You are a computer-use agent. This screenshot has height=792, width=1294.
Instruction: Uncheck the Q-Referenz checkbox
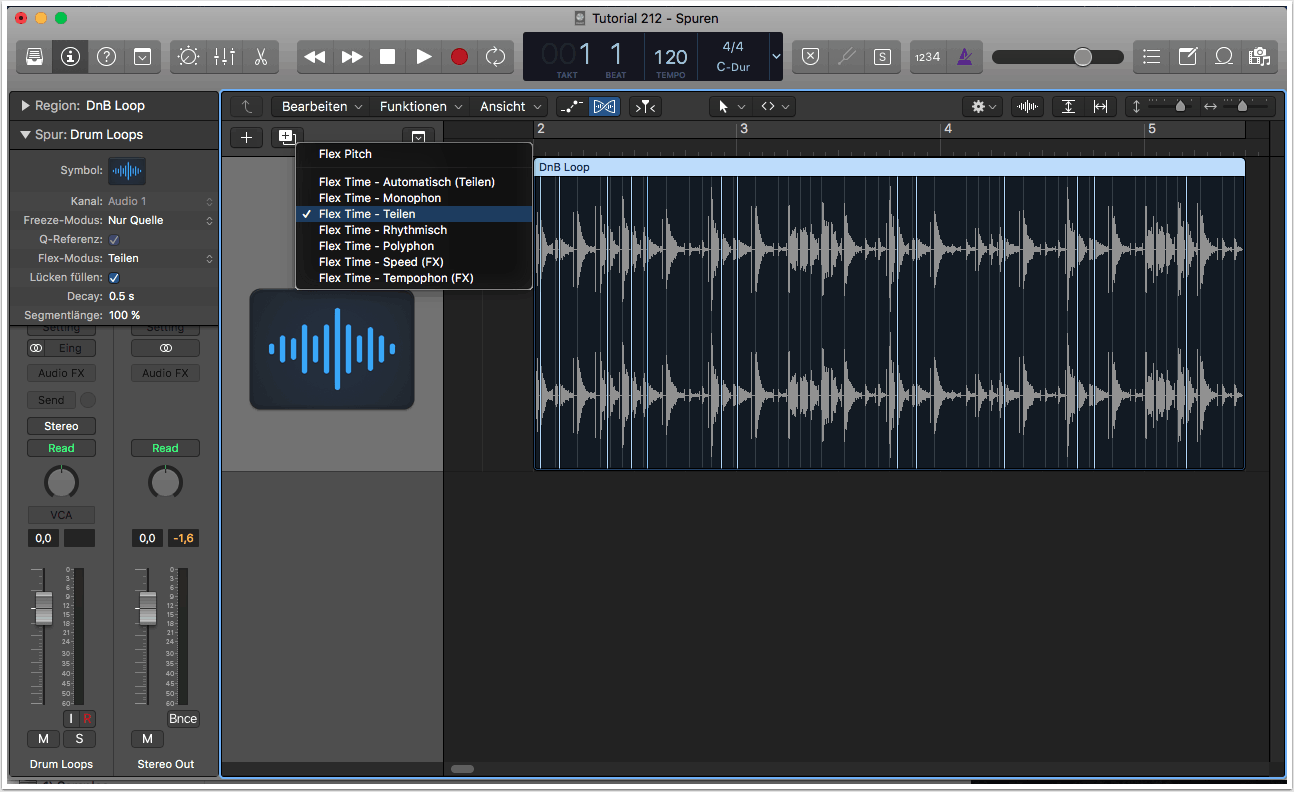point(114,239)
